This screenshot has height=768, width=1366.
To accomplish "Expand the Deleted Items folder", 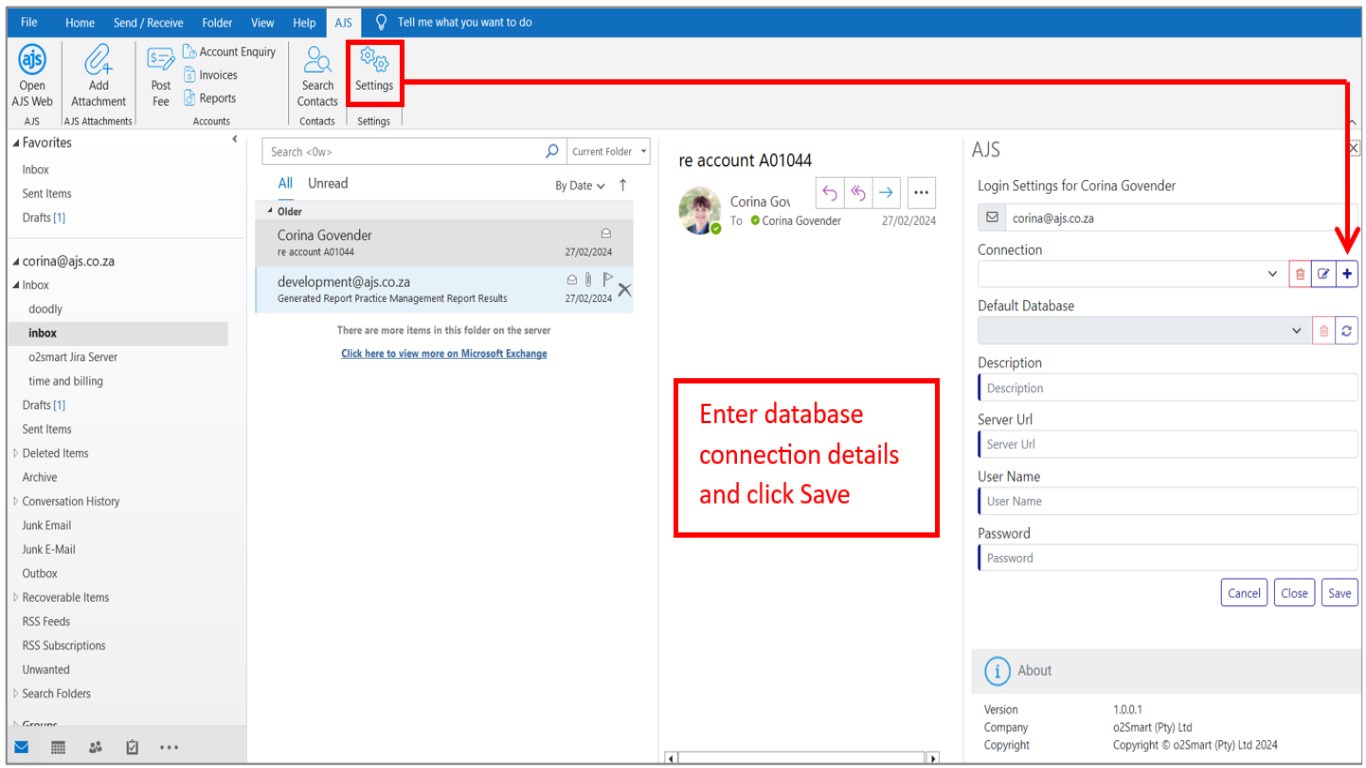I will point(15,453).
